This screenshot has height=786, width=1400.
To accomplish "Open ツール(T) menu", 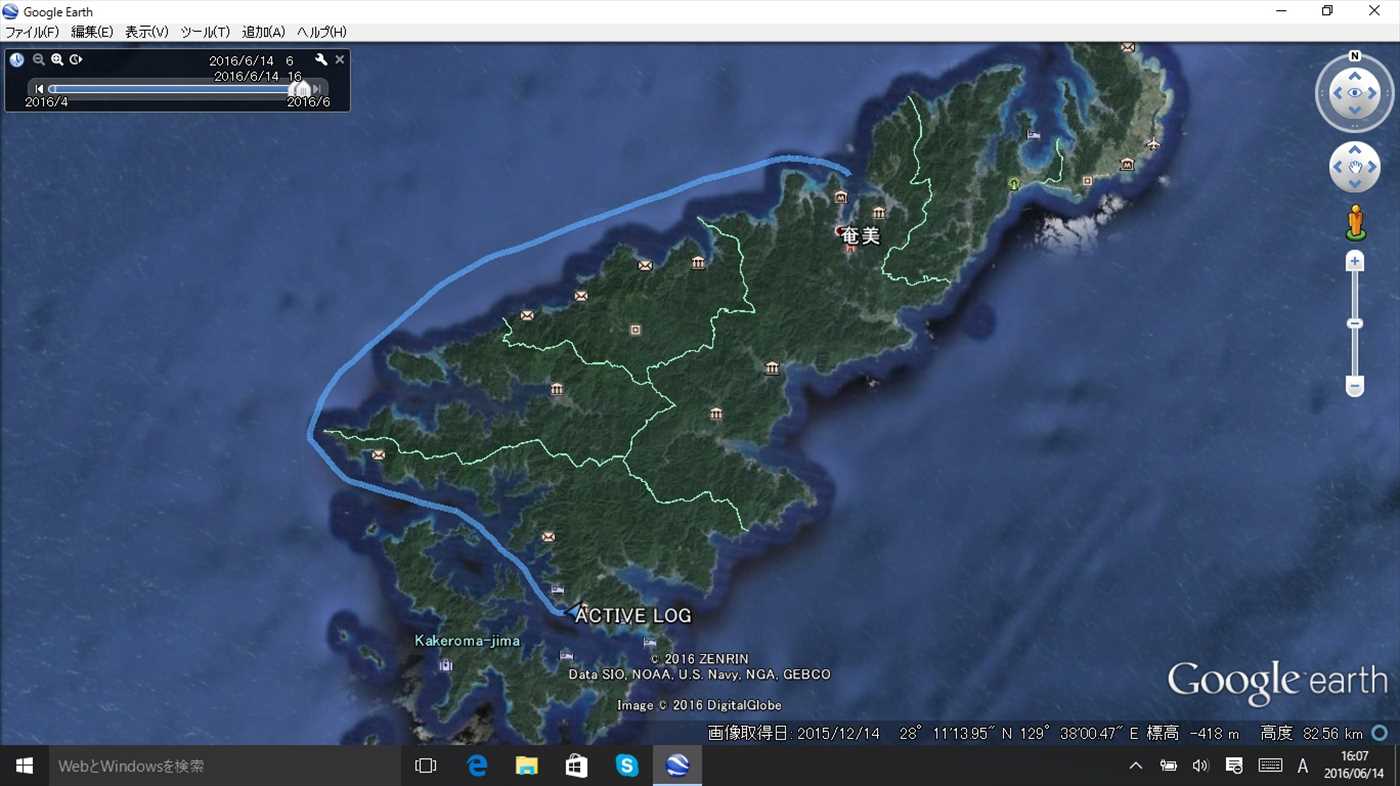I will 205,32.
